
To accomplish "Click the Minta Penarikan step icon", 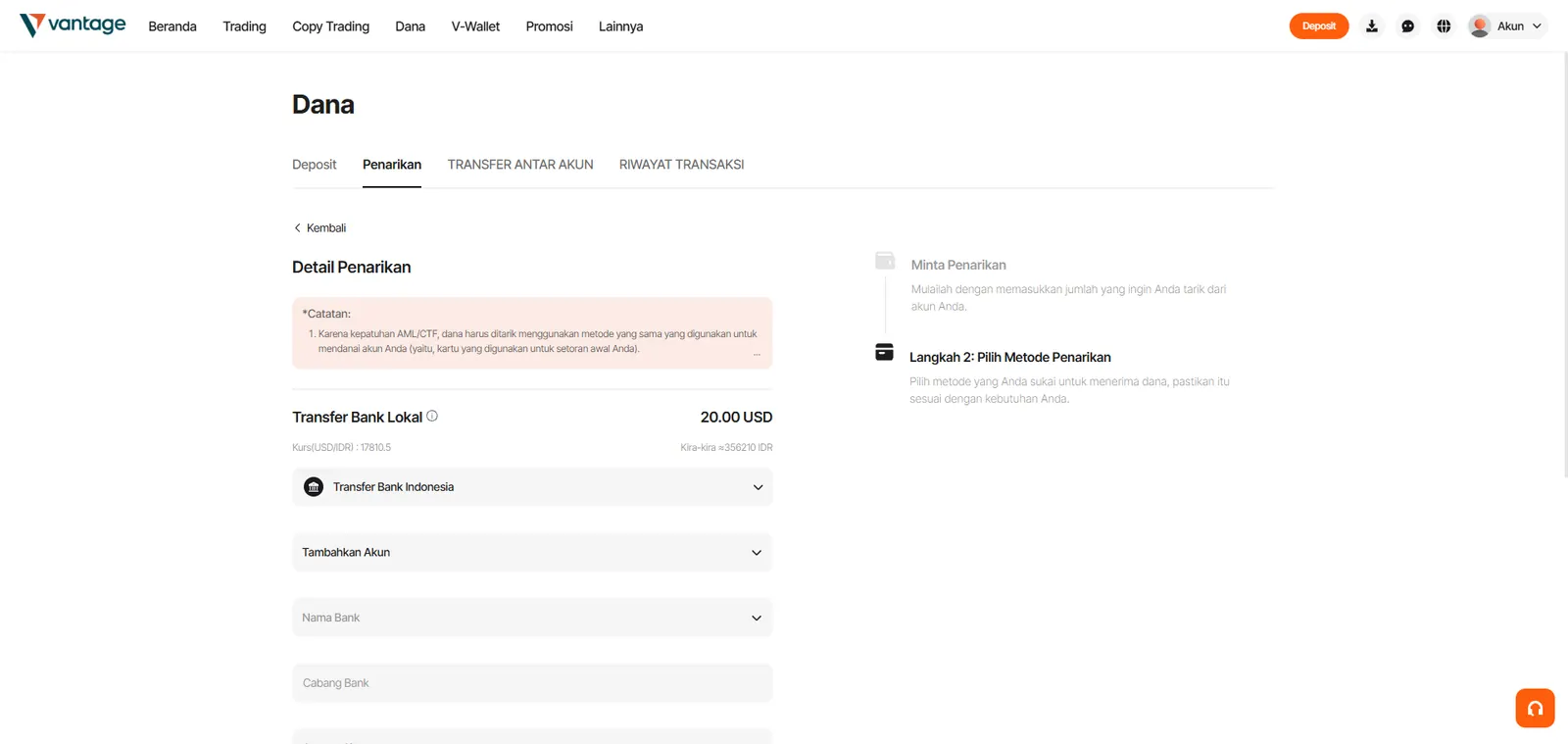I will pos(885,261).
